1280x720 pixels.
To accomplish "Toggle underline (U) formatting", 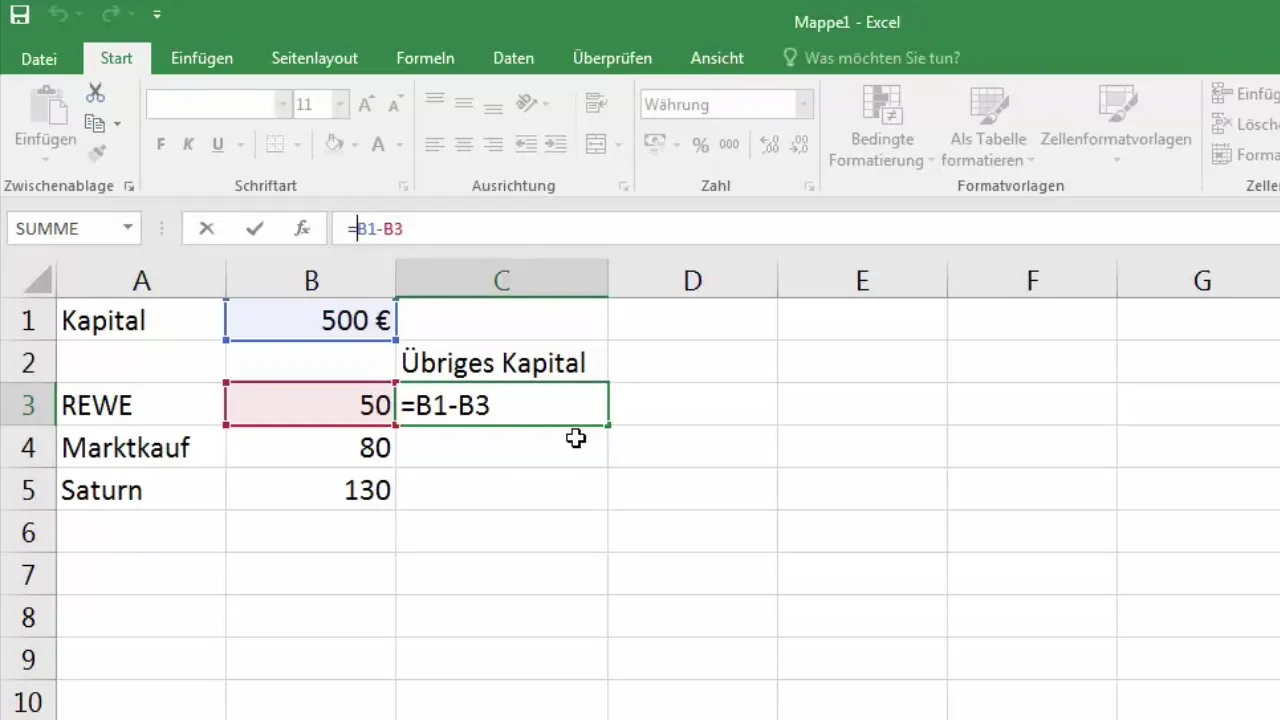I will coord(218,145).
